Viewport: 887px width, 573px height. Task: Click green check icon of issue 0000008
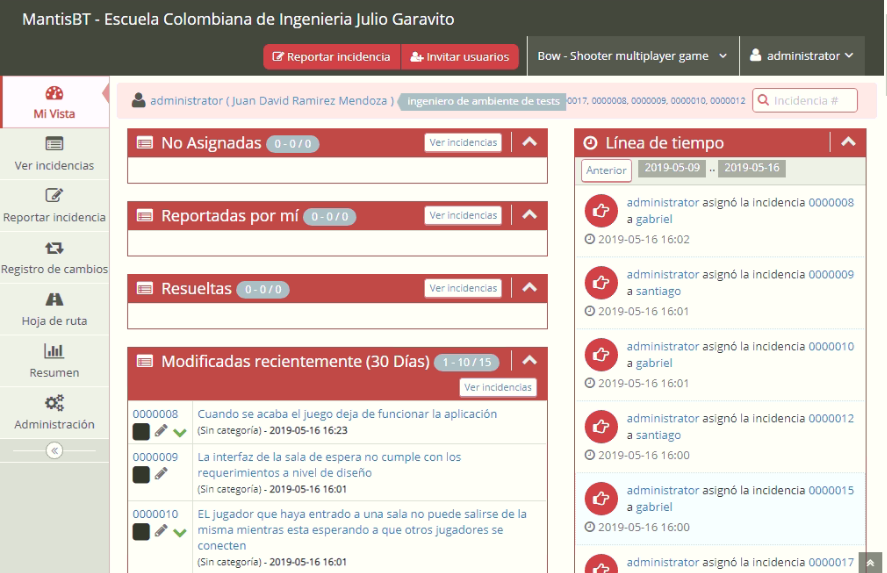point(180,433)
